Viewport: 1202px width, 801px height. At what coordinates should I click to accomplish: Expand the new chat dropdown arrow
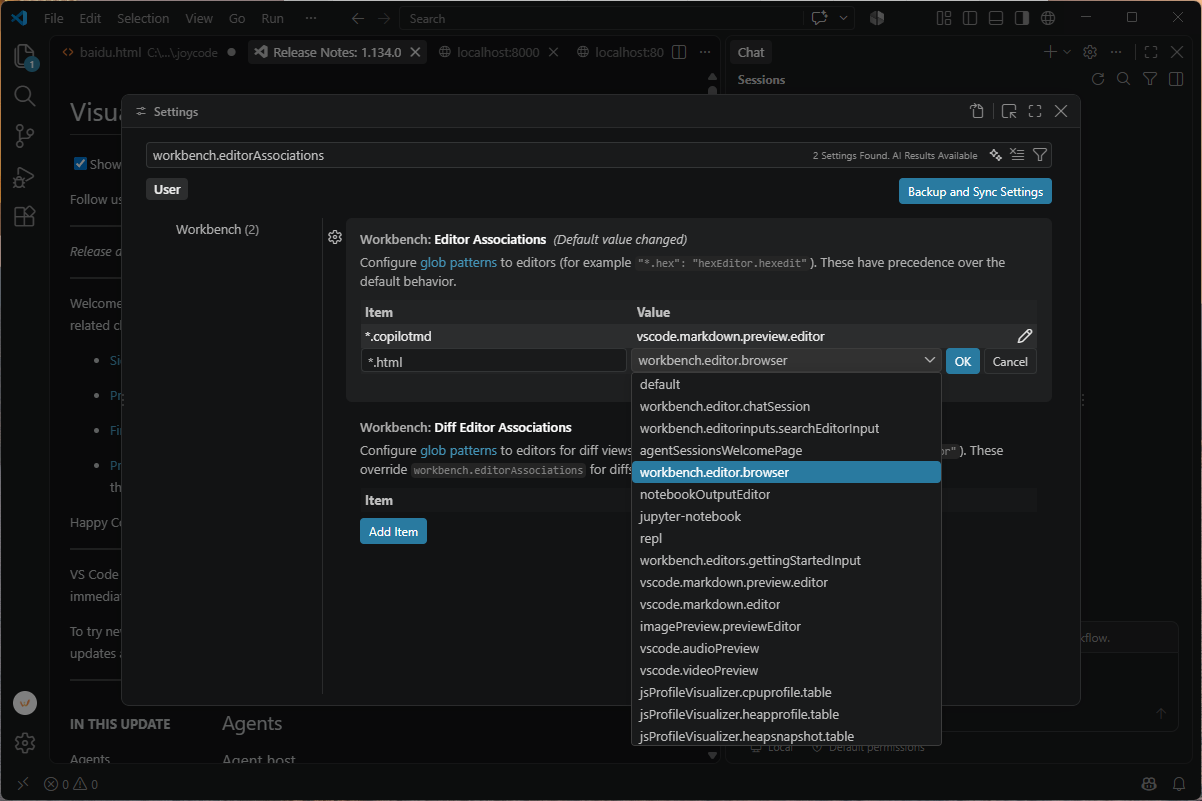click(1067, 52)
